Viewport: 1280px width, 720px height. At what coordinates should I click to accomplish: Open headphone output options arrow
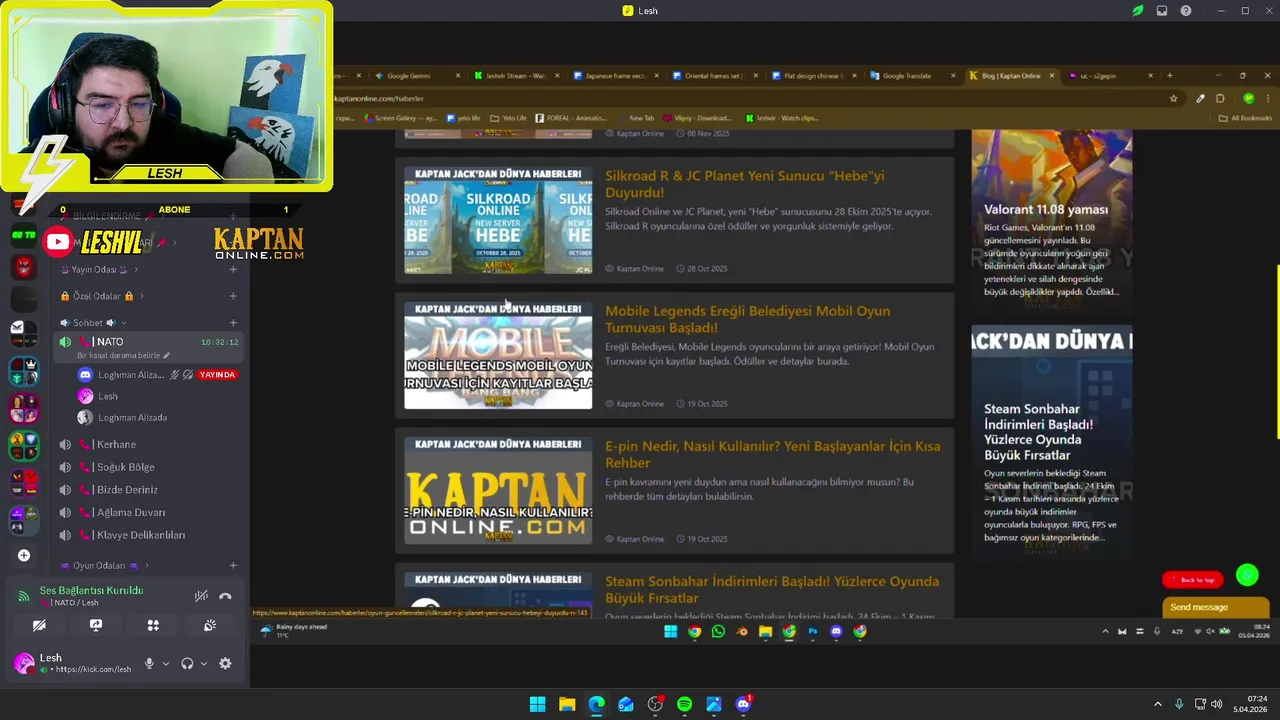click(204, 664)
